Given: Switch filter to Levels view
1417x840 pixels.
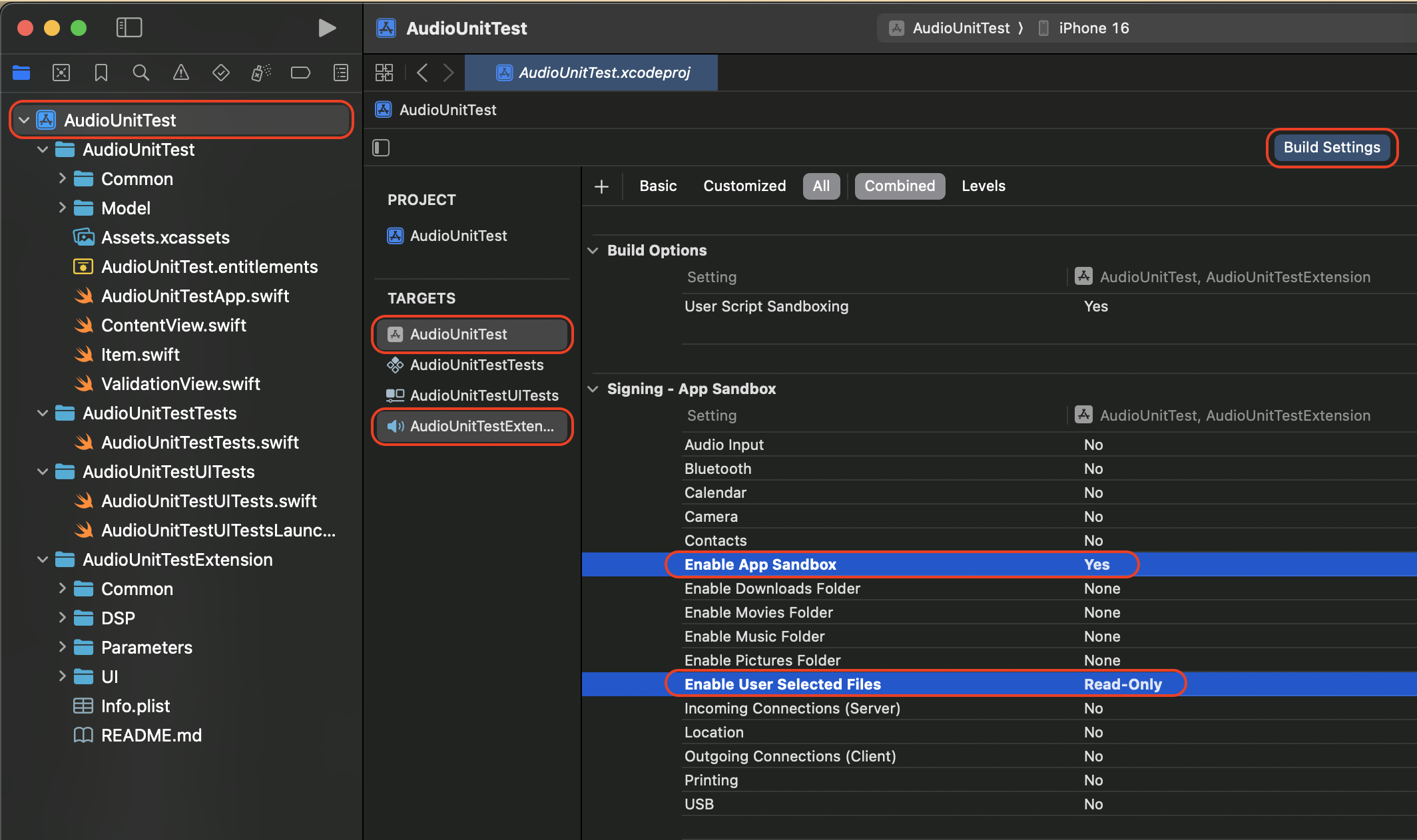Looking at the screenshot, I should point(983,186).
